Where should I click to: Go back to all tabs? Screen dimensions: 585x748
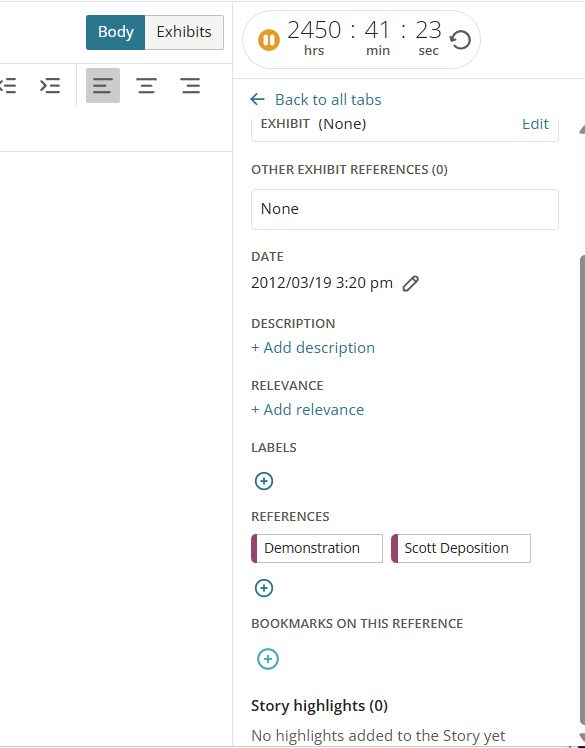pos(315,99)
